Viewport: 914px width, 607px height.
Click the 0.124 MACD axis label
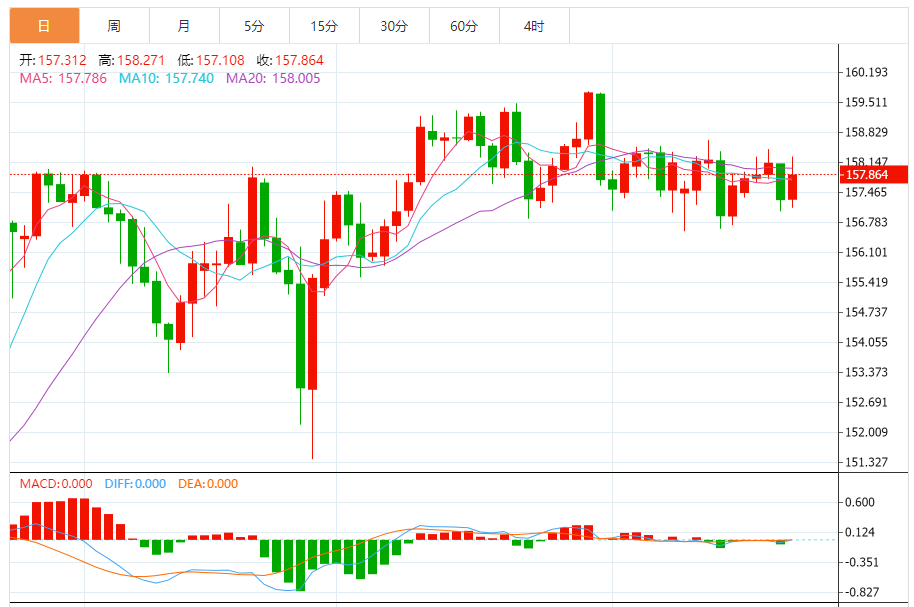(860, 532)
